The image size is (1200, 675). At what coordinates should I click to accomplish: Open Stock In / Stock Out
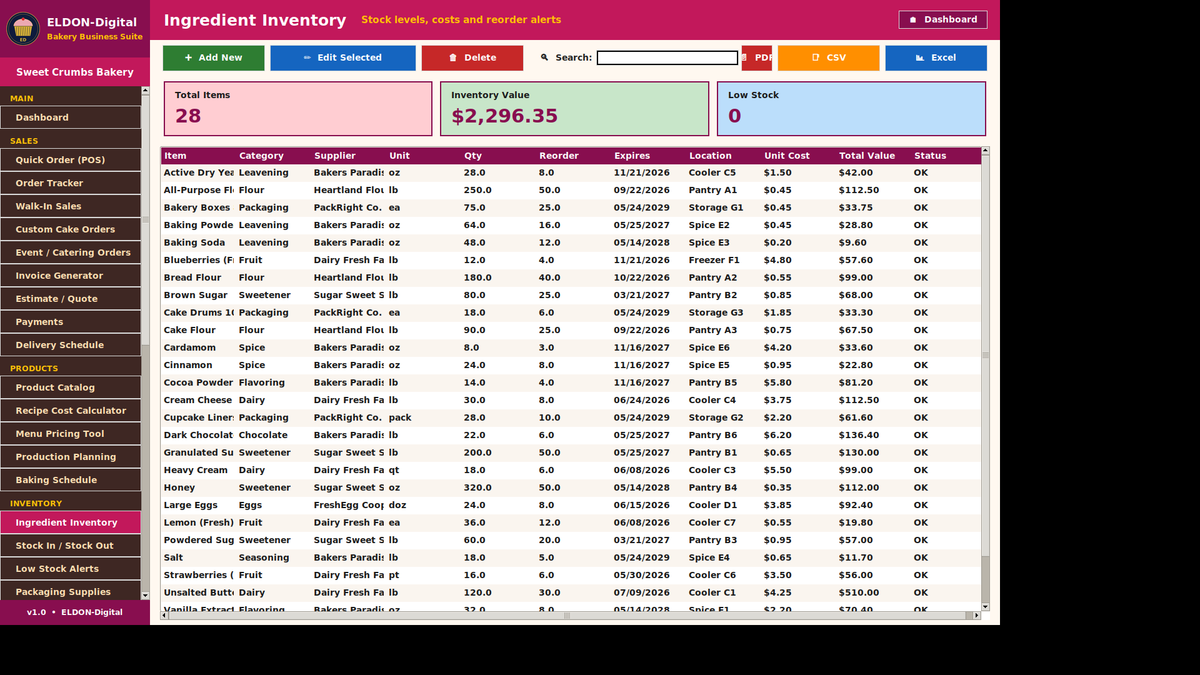(x=70, y=546)
